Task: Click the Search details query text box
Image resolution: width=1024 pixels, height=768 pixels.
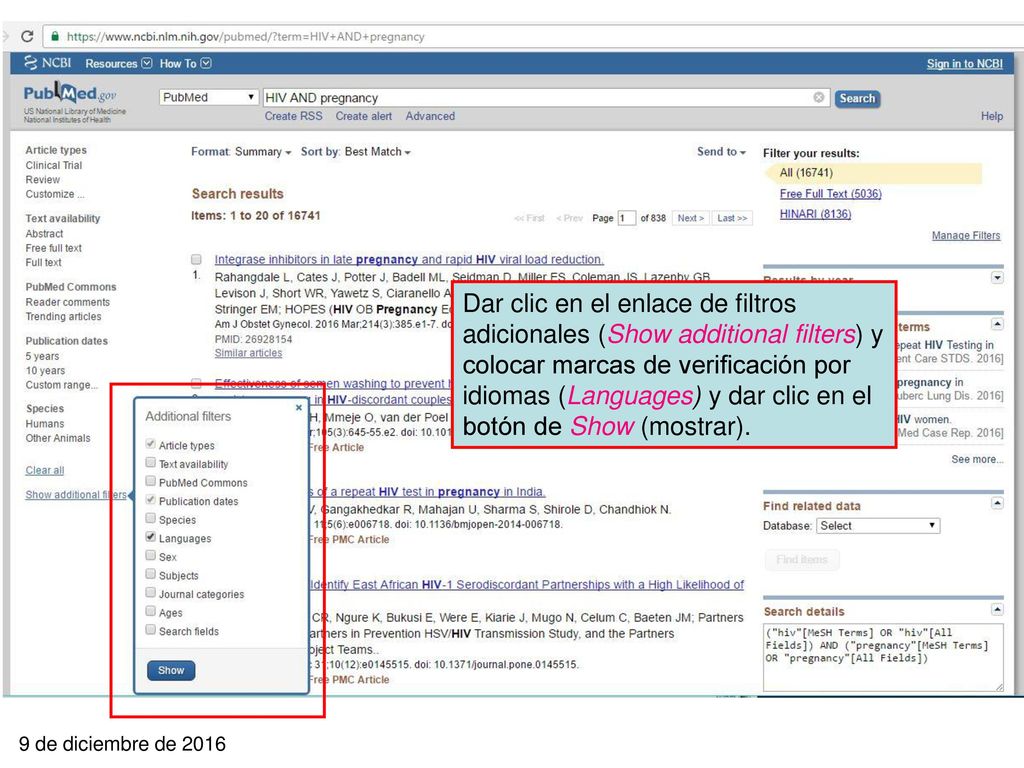Action: point(882,657)
